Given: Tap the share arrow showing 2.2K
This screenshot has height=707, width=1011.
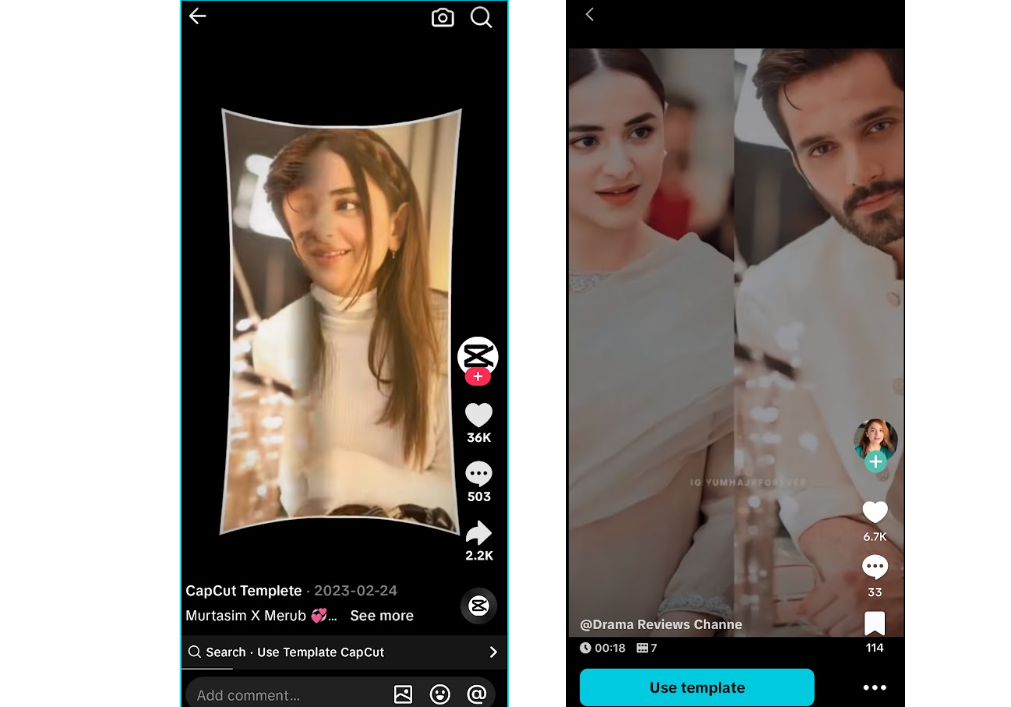Looking at the screenshot, I should (x=478, y=533).
